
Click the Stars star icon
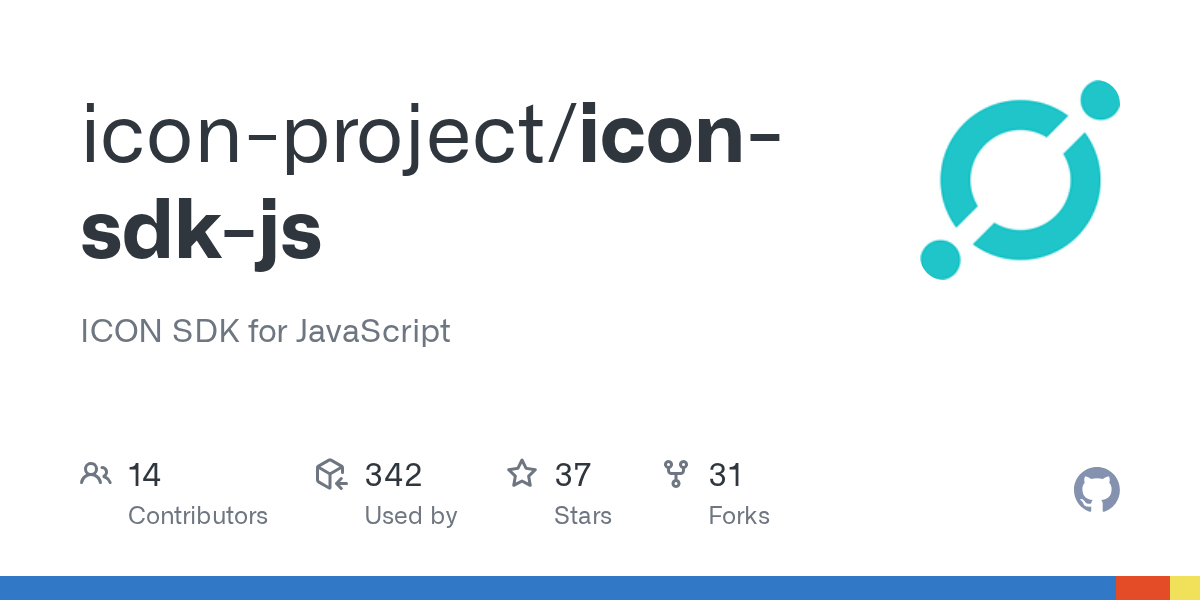click(x=521, y=473)
